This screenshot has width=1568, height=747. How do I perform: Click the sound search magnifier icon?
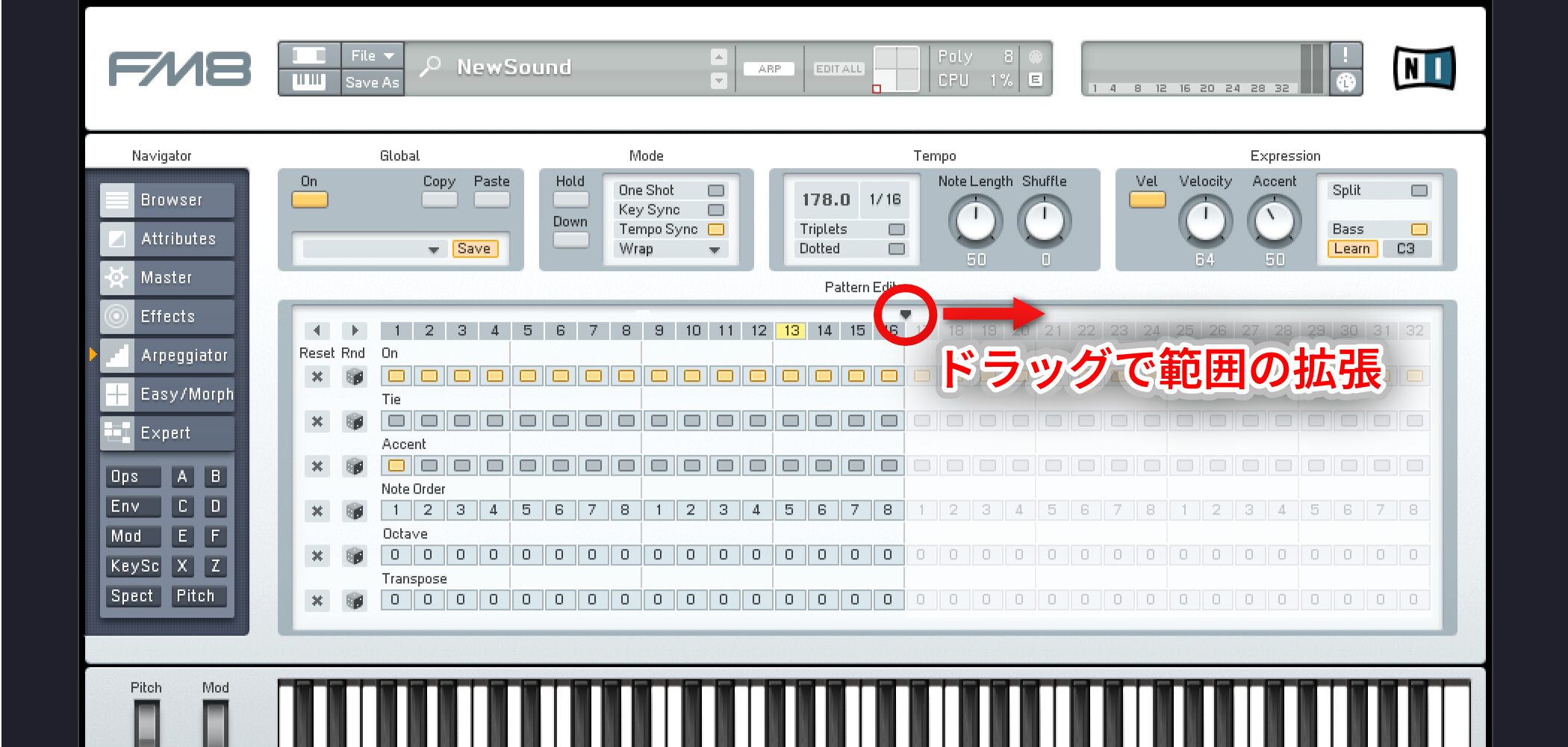430,67
